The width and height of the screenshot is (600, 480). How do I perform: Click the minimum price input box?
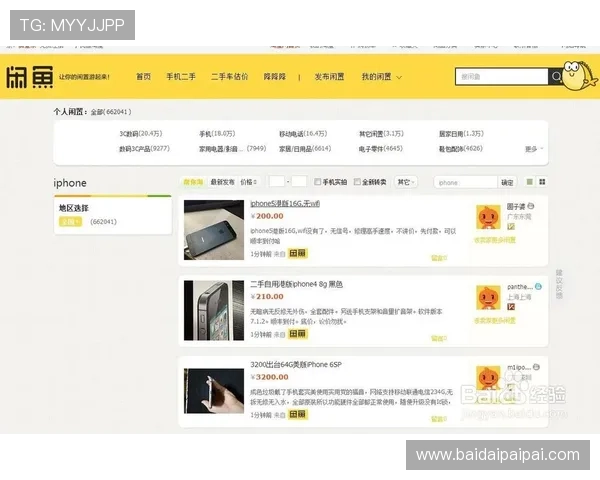[x=276, y=181]
